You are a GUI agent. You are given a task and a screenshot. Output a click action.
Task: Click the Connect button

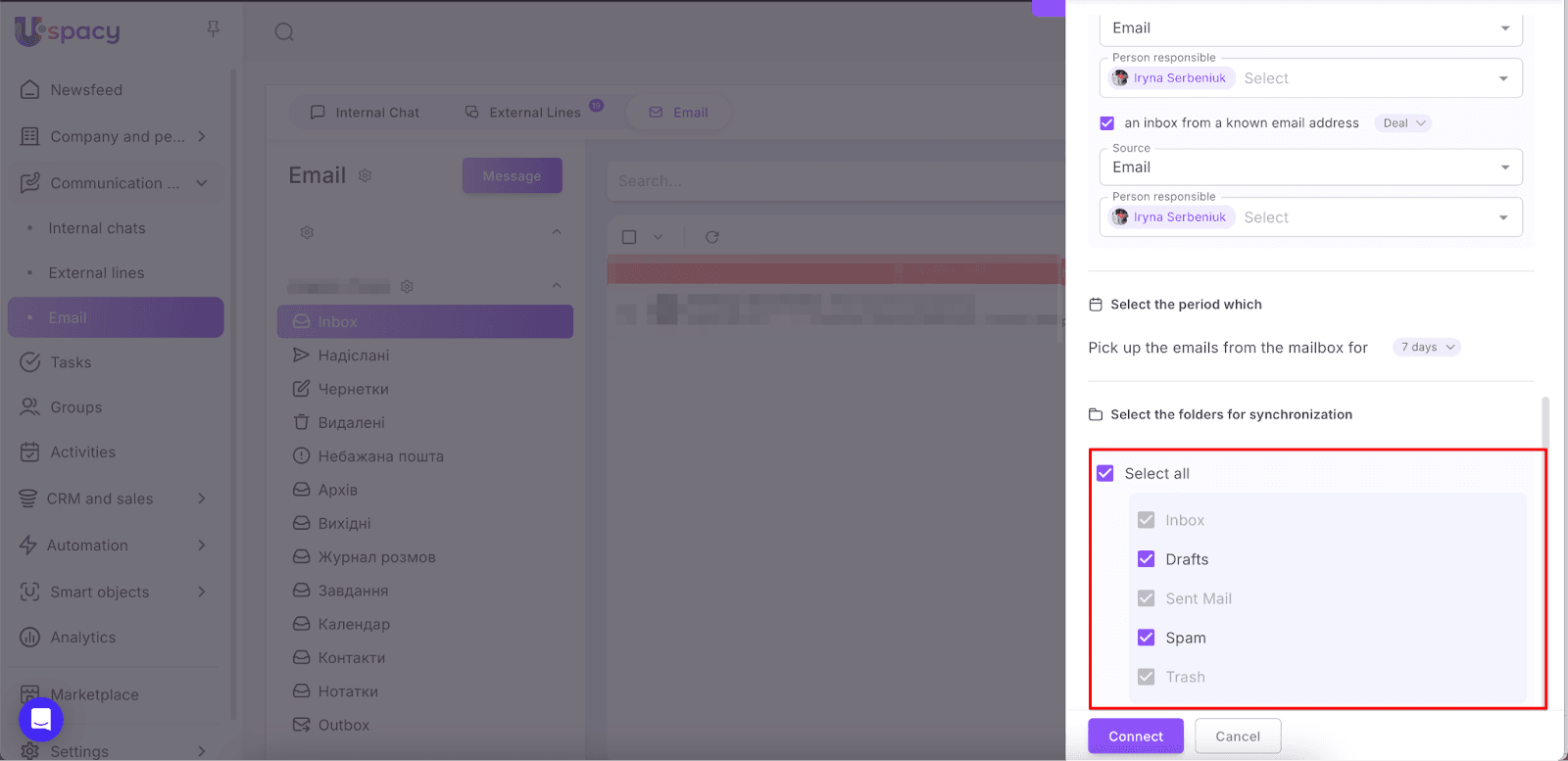point(1135,737)
